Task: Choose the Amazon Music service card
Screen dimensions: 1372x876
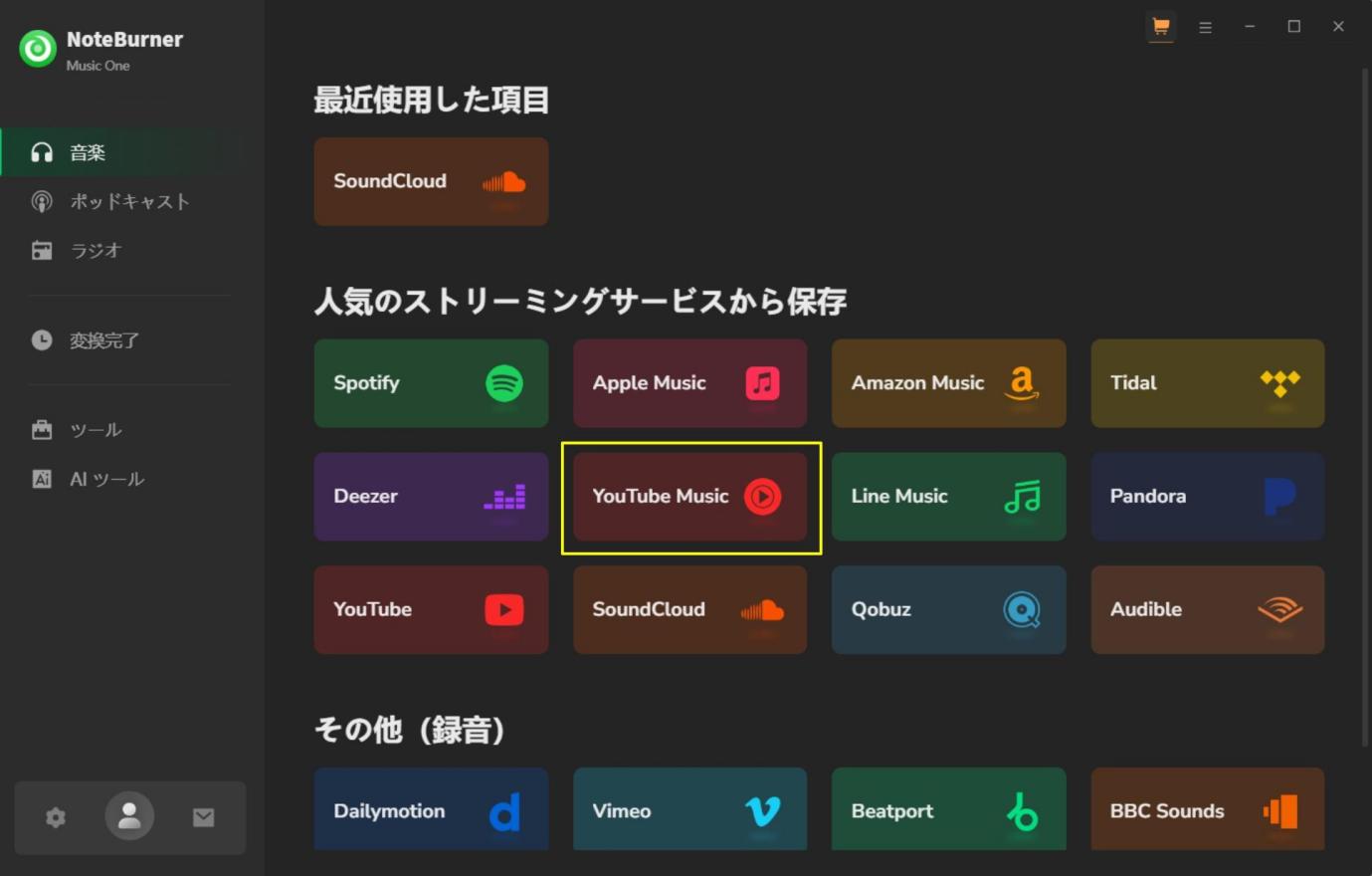Action: (x=948, y=383)
